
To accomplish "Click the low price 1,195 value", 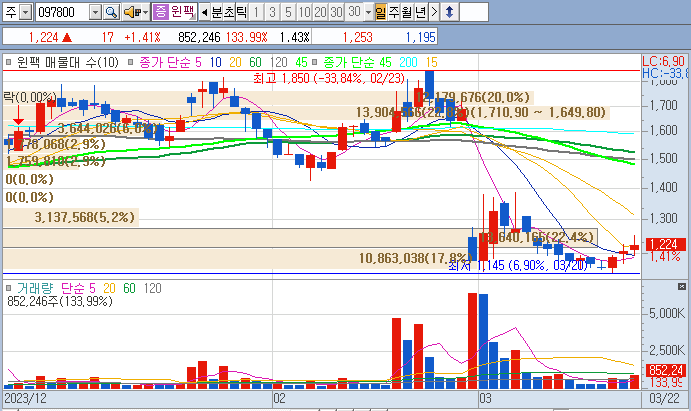I will [x=420, y=37].
